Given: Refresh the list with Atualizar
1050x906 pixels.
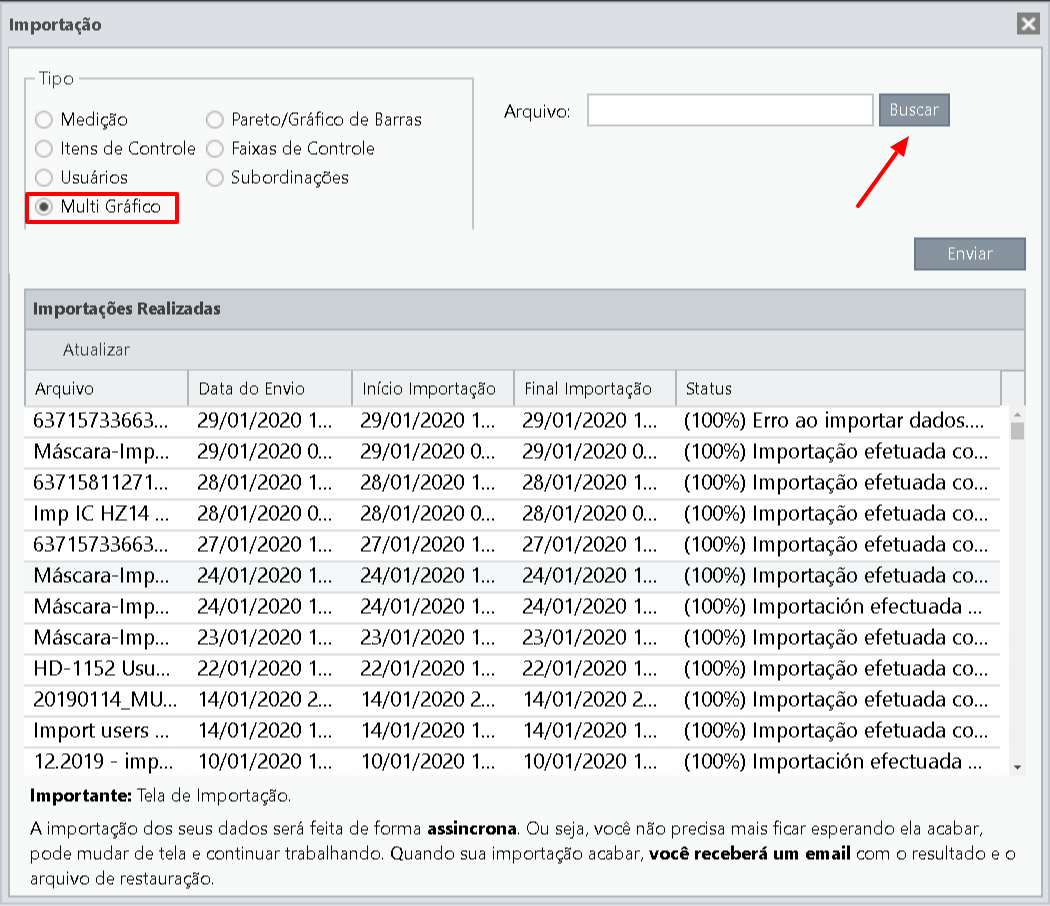Looking at the screenshot, I should 96,350.
